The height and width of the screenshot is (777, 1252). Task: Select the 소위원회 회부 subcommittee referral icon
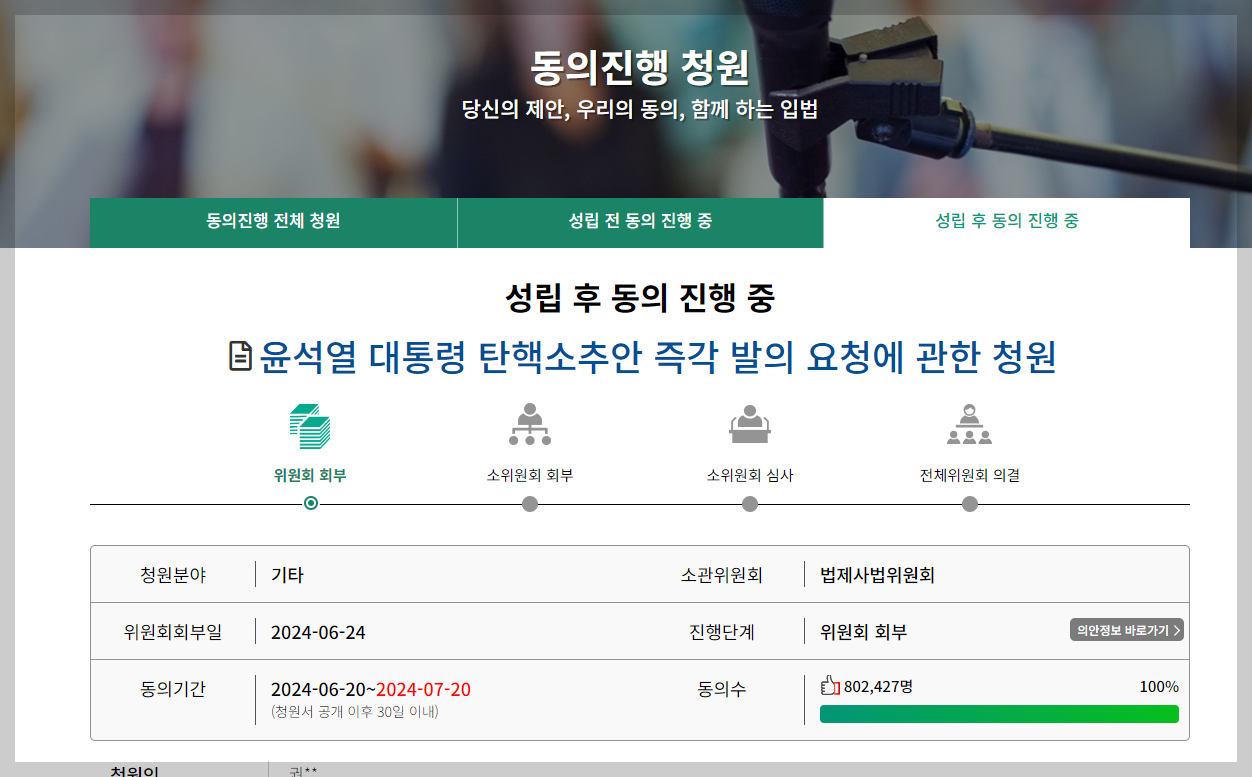(x=530, y=425)
